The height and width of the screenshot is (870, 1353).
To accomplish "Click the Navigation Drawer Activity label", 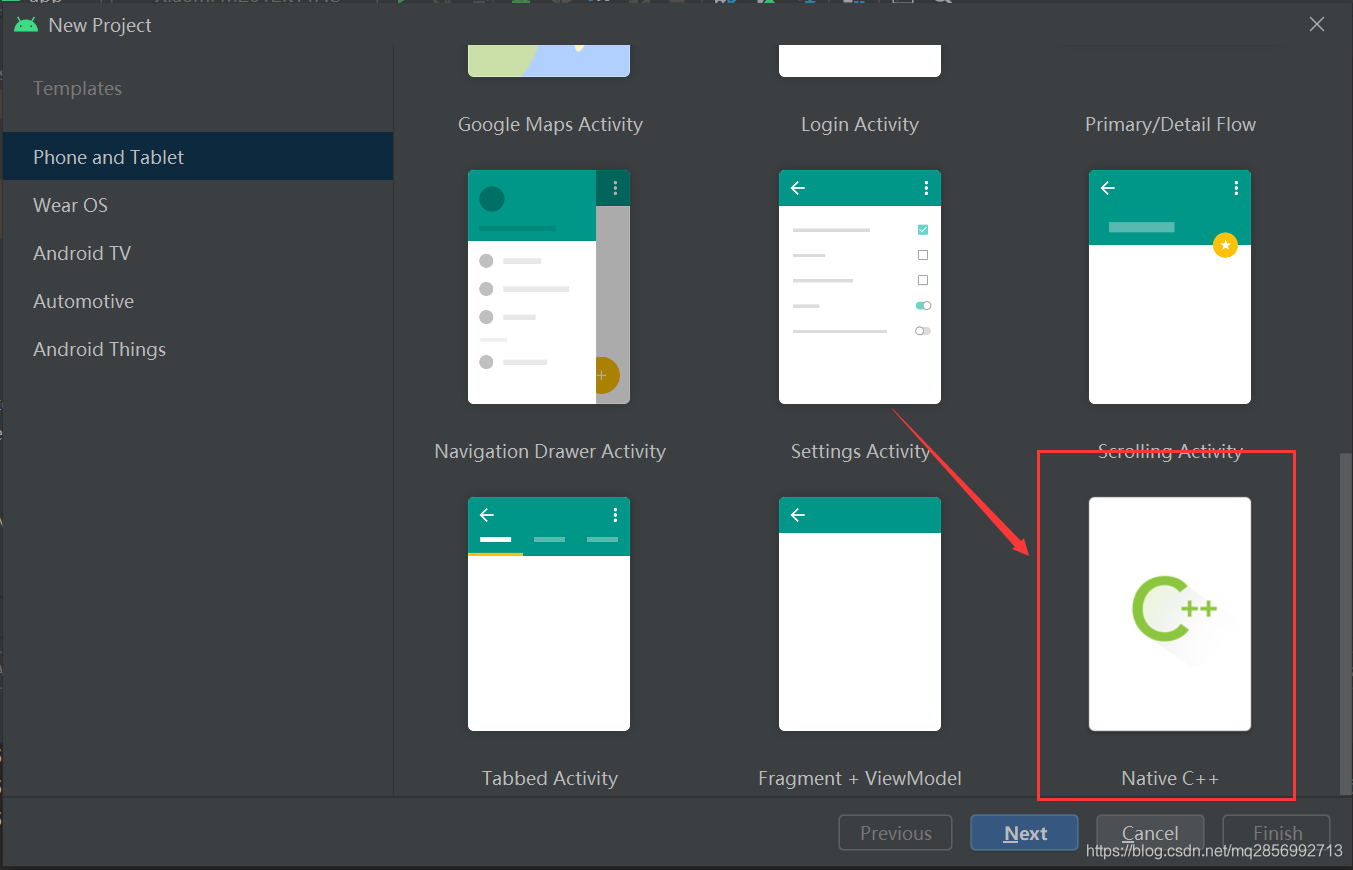I will click(550, 451).
